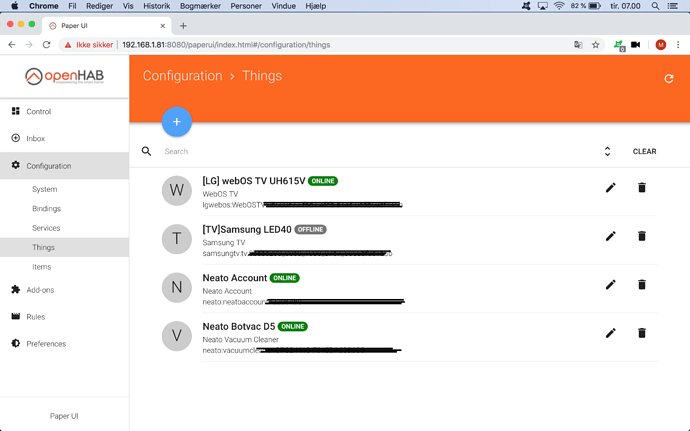Open the W avatar of webOS TV
Screen dimensions: 690x431
(176, 191)
